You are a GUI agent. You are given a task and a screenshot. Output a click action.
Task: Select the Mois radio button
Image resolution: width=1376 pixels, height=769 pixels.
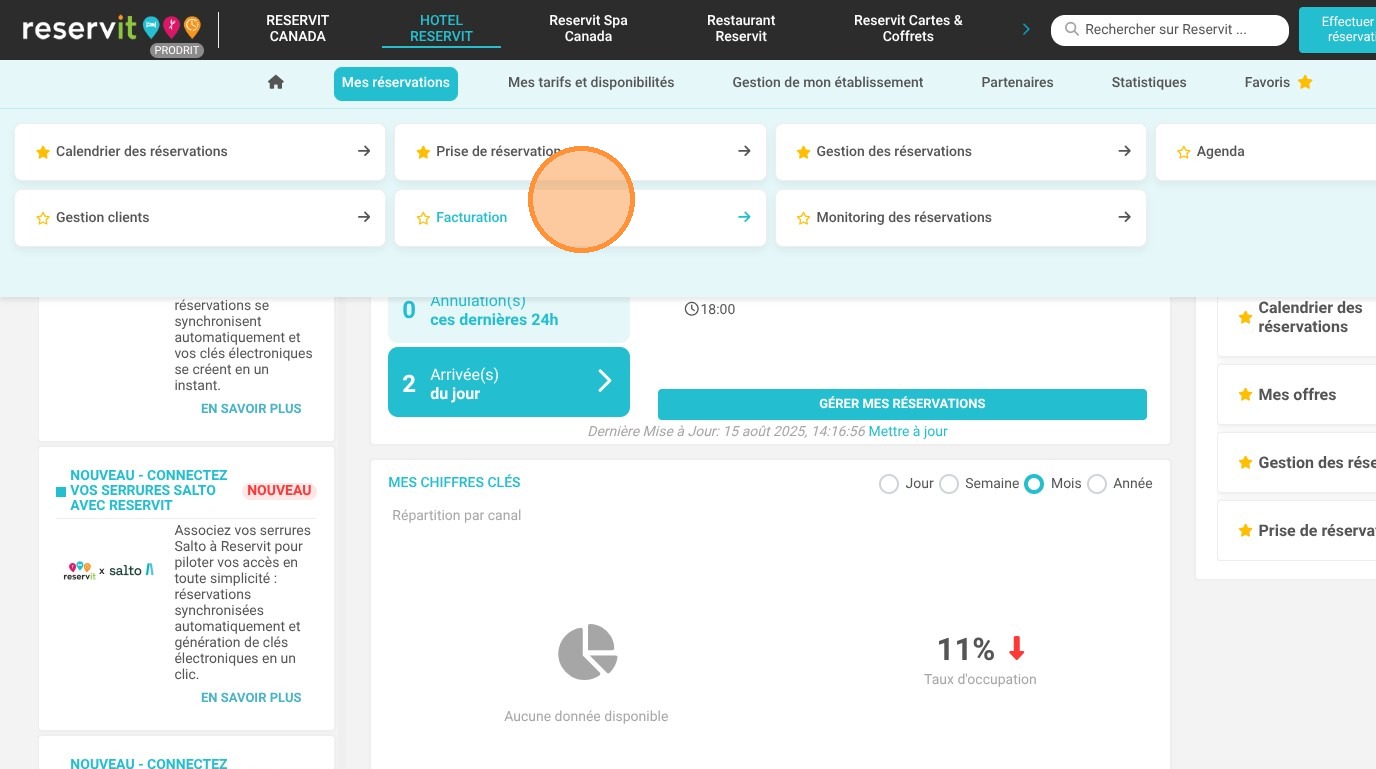(1034, 484)
